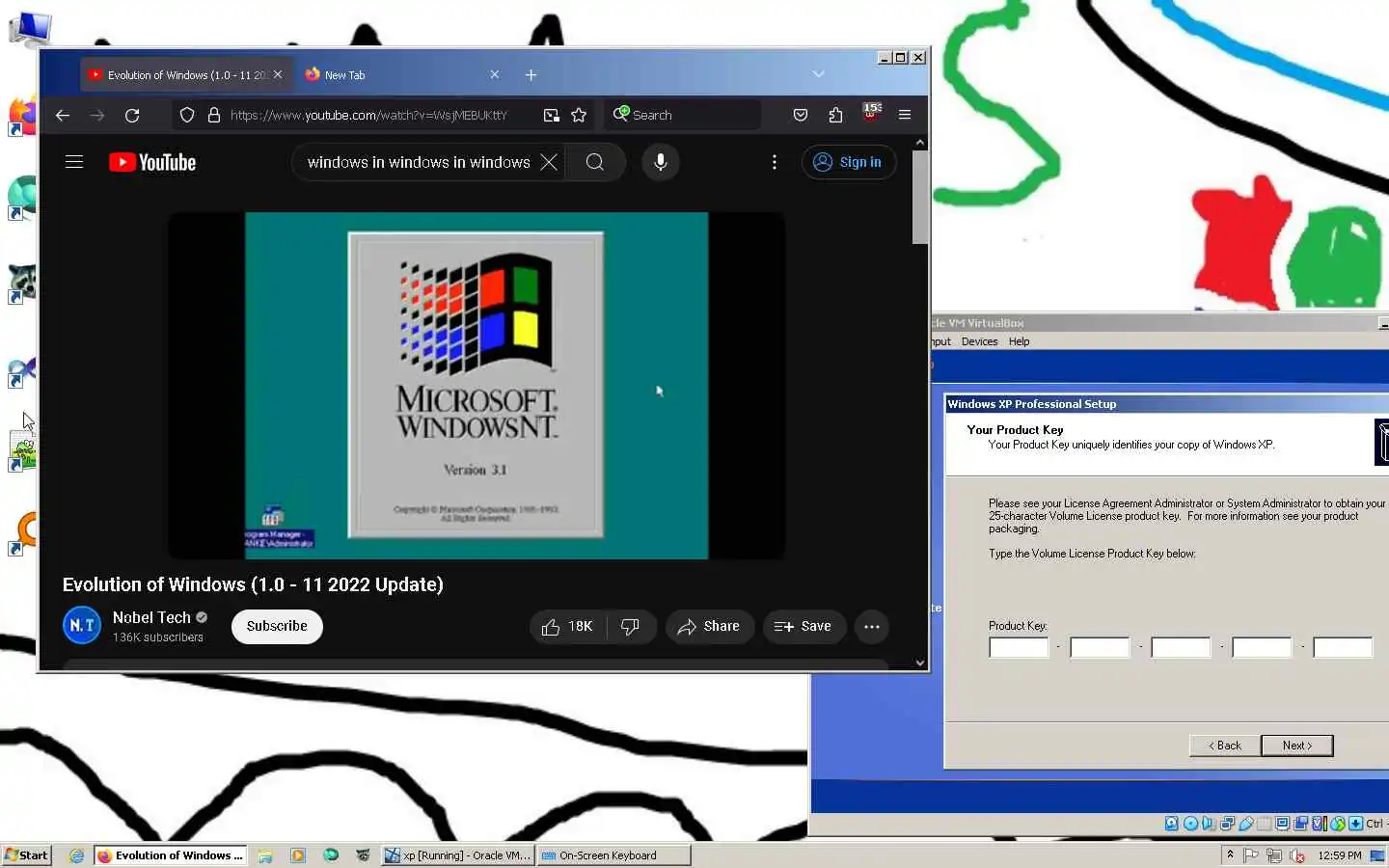Like the video with 18K thumbs up
This screenshot has height=868, width=1389.
[568, 627]
